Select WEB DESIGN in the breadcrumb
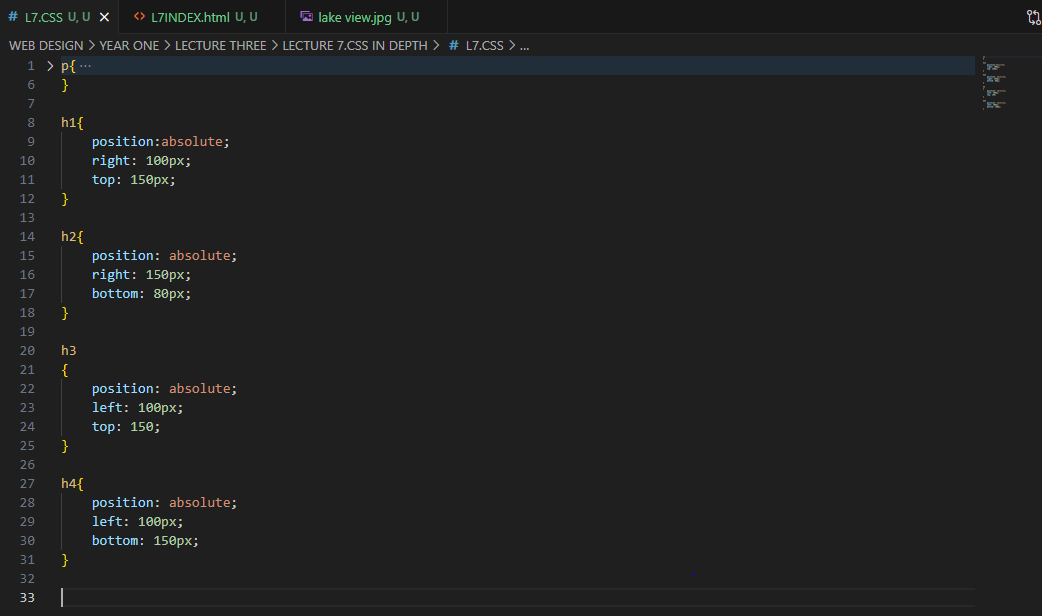The image size is (1042, 616). 46,45
